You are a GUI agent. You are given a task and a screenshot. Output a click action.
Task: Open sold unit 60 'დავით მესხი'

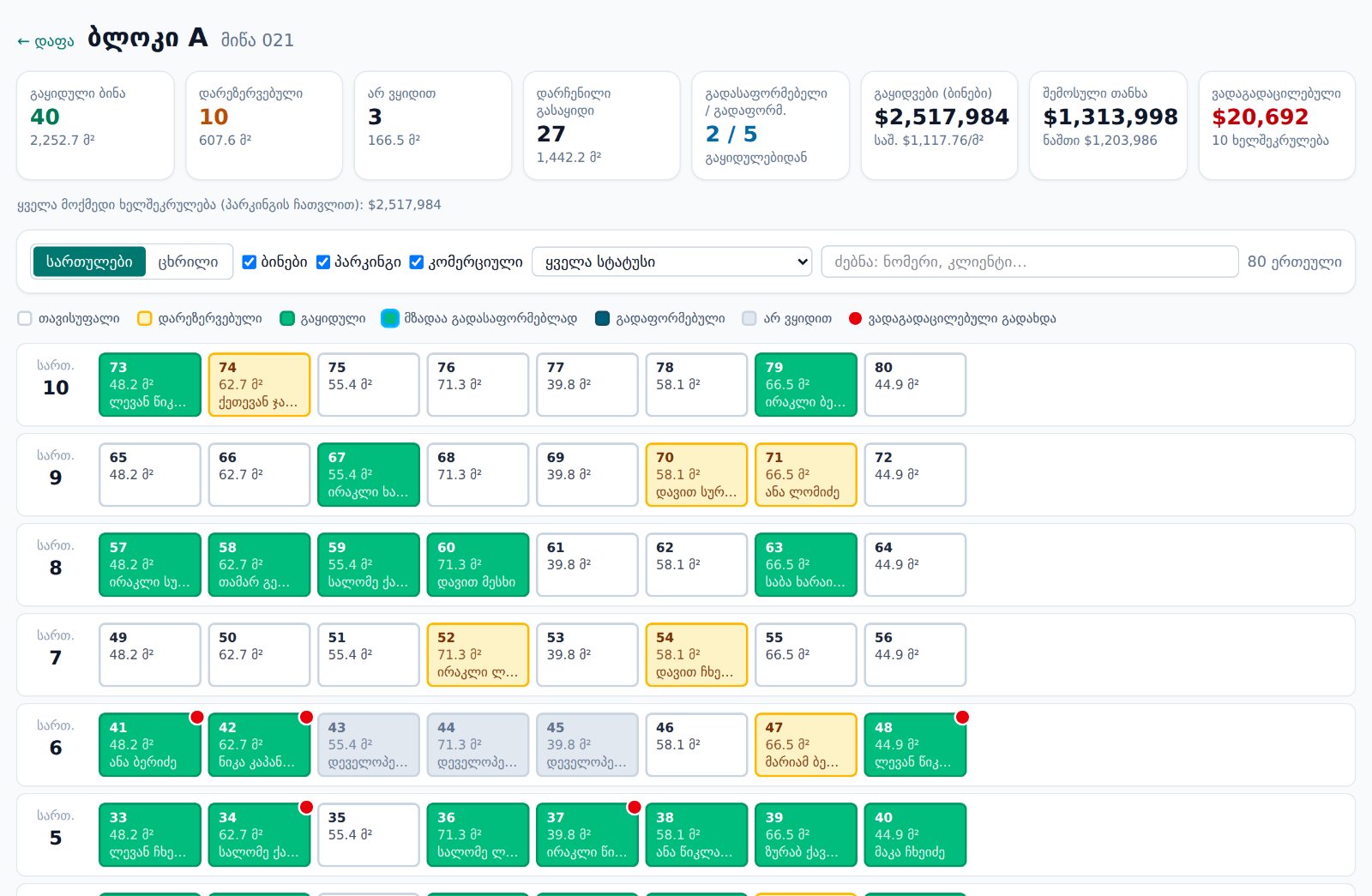[x=478, y=565]
